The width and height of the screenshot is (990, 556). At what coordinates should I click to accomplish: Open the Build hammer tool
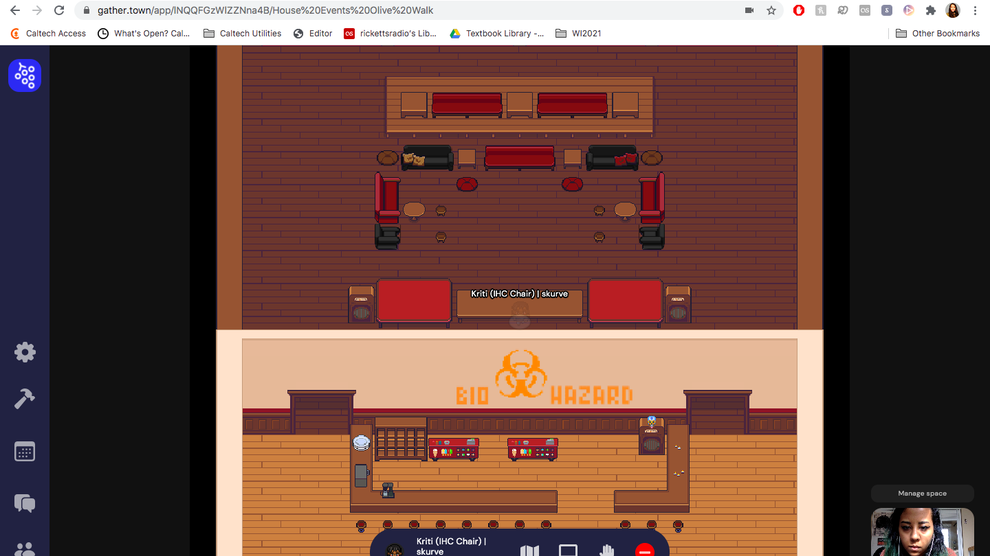tap(25, 399)
